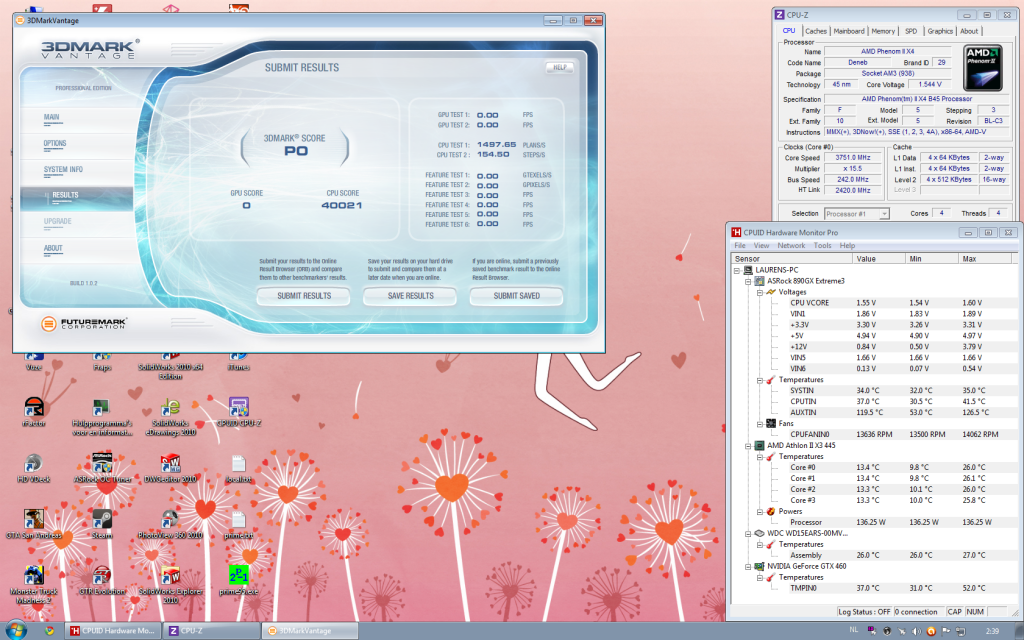
Task: Switch to the Caches tab in CPU-Z
Action: 816,31
